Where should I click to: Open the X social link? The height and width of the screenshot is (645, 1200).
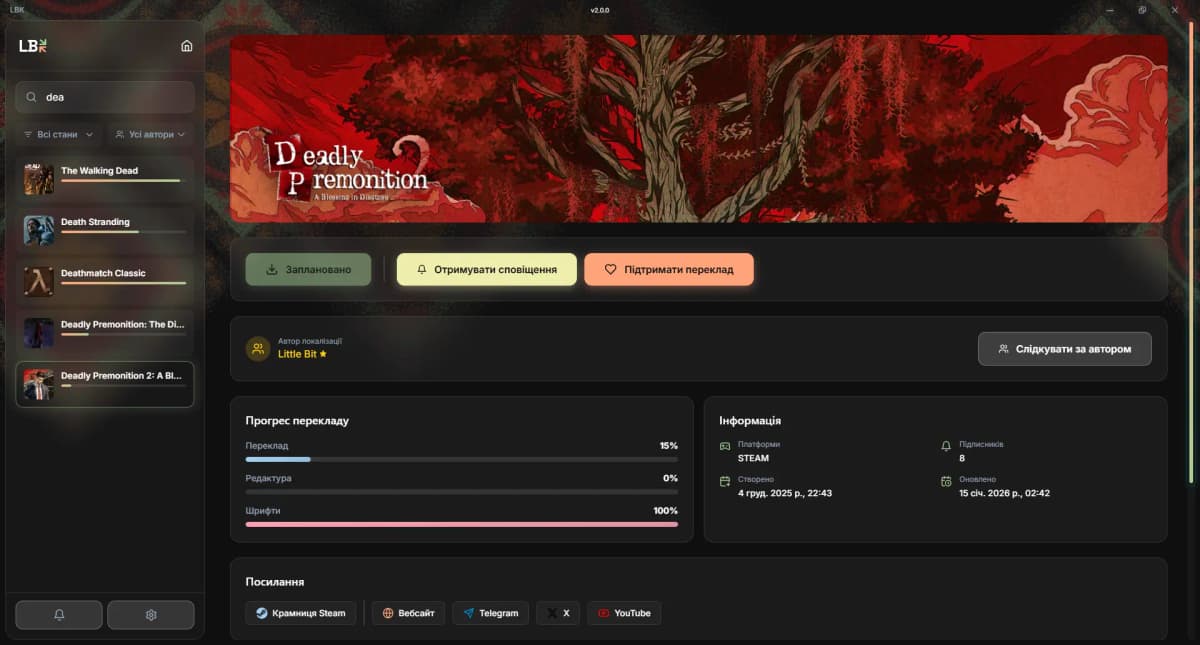tap(557, 613)
